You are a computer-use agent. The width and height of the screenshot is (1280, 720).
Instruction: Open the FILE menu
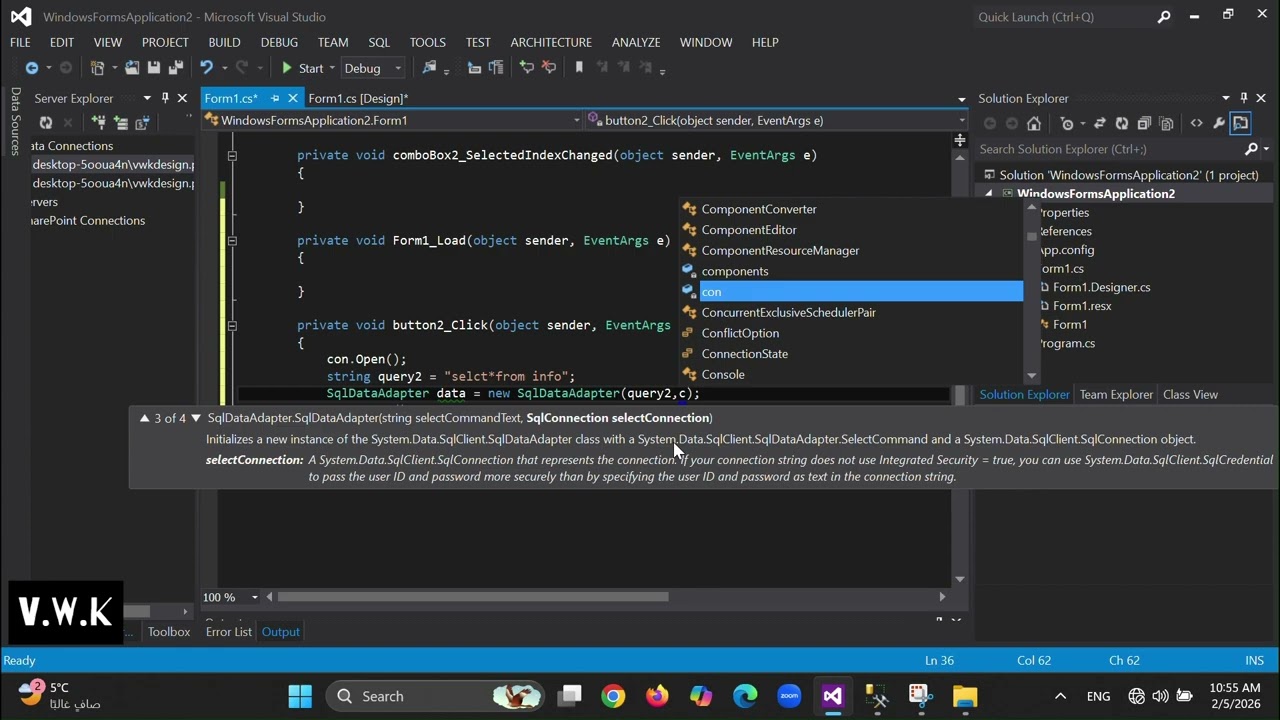pyautogui.click(x=20, y=42)
